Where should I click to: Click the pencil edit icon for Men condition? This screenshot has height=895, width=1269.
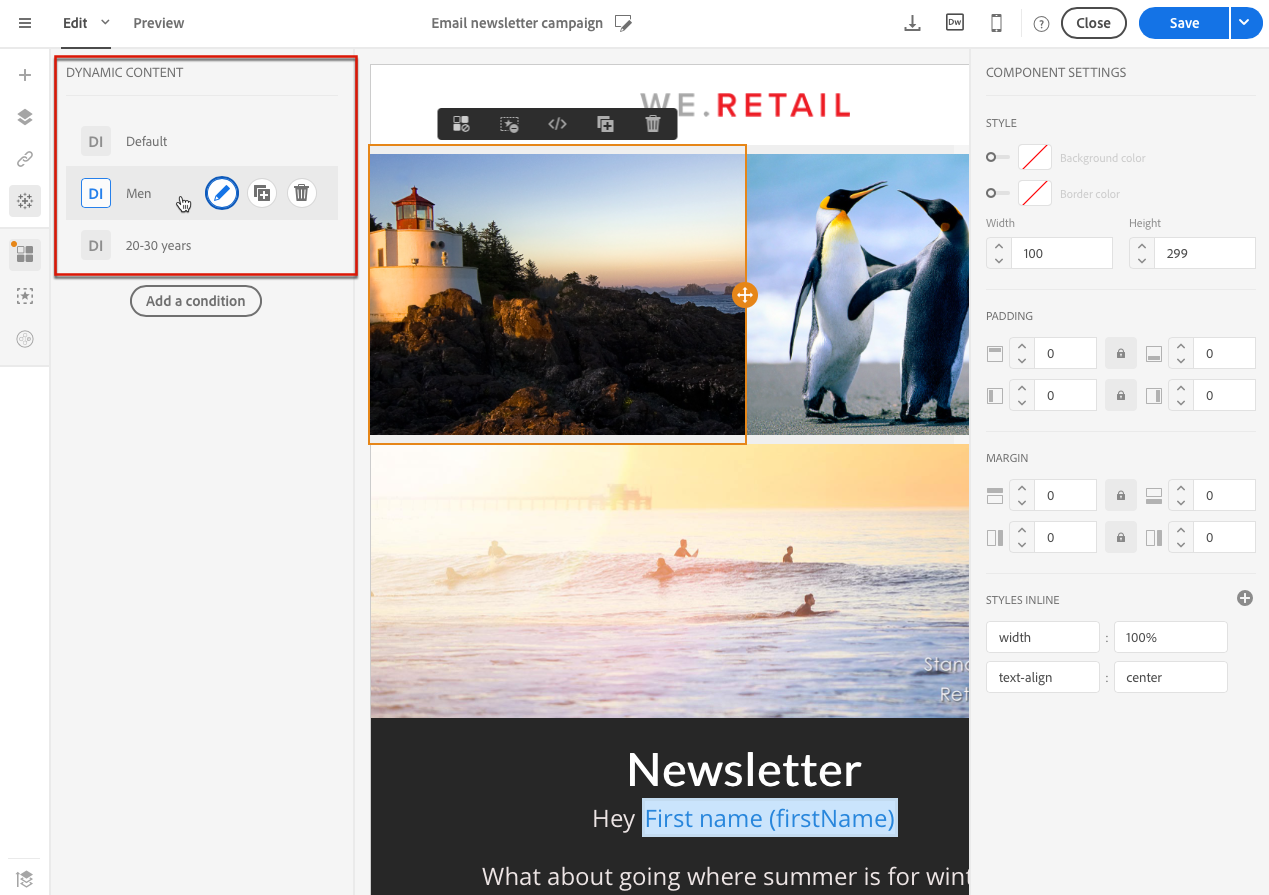tap(222, 193)
